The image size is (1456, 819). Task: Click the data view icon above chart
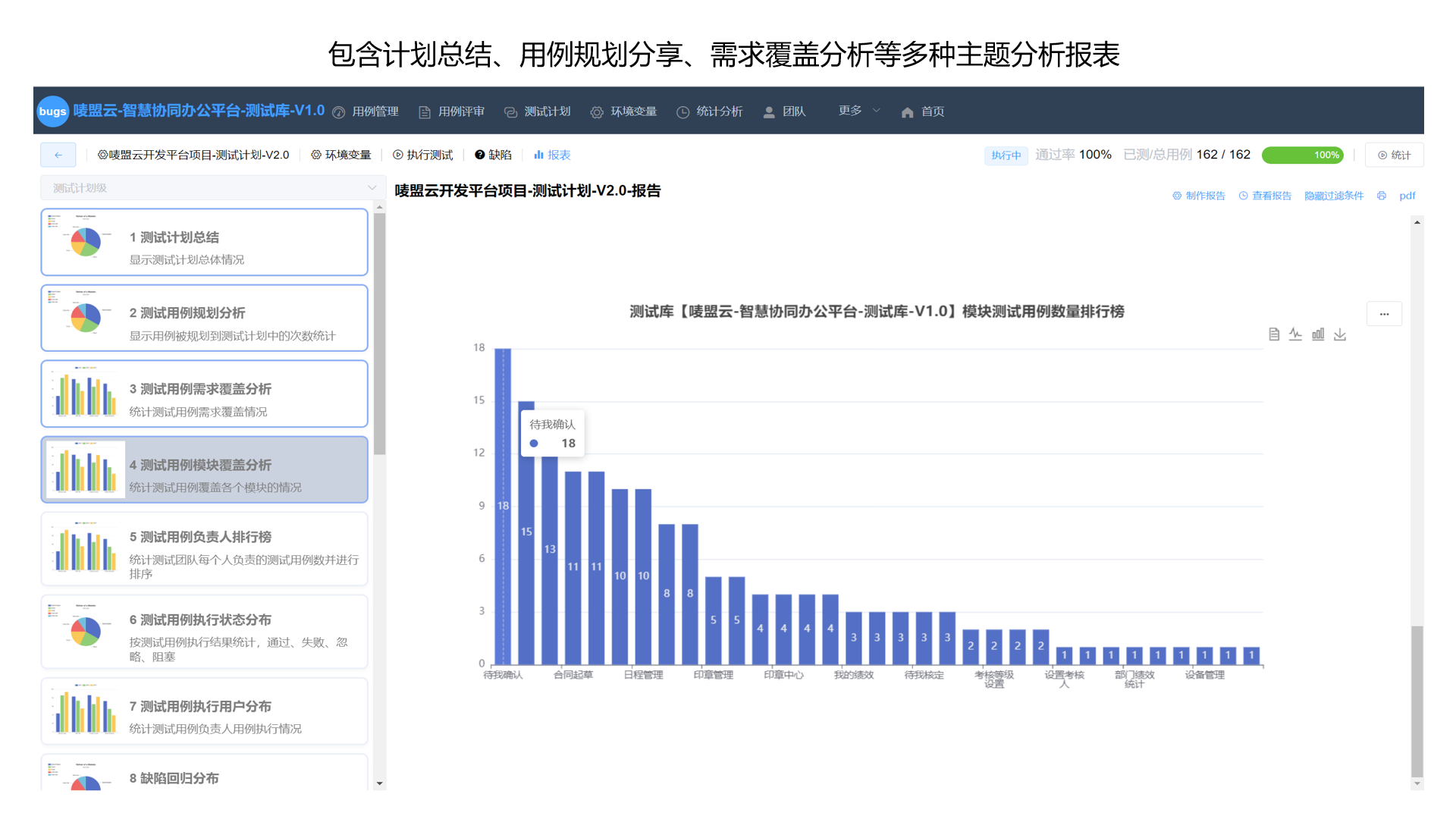coord(1274,334)
